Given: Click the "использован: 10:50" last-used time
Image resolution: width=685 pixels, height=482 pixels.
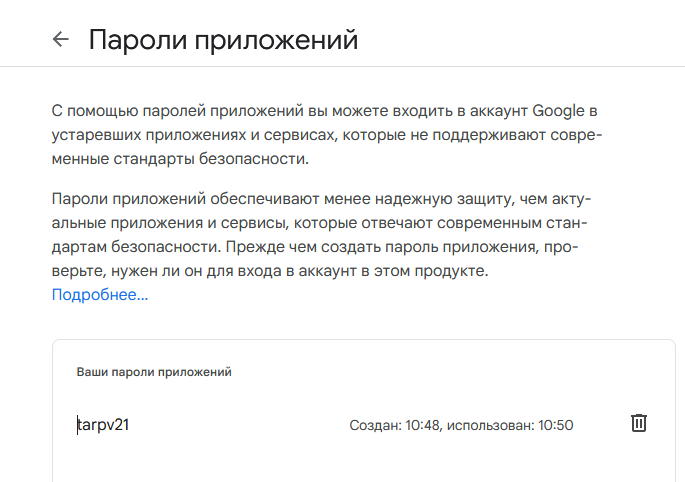Looking at the screenshot, I should point(510,425).
